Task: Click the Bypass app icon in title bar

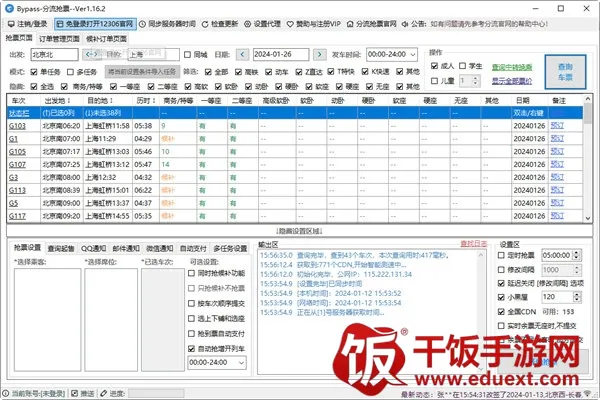Action: pyautogui.click(x=9, y=8)
